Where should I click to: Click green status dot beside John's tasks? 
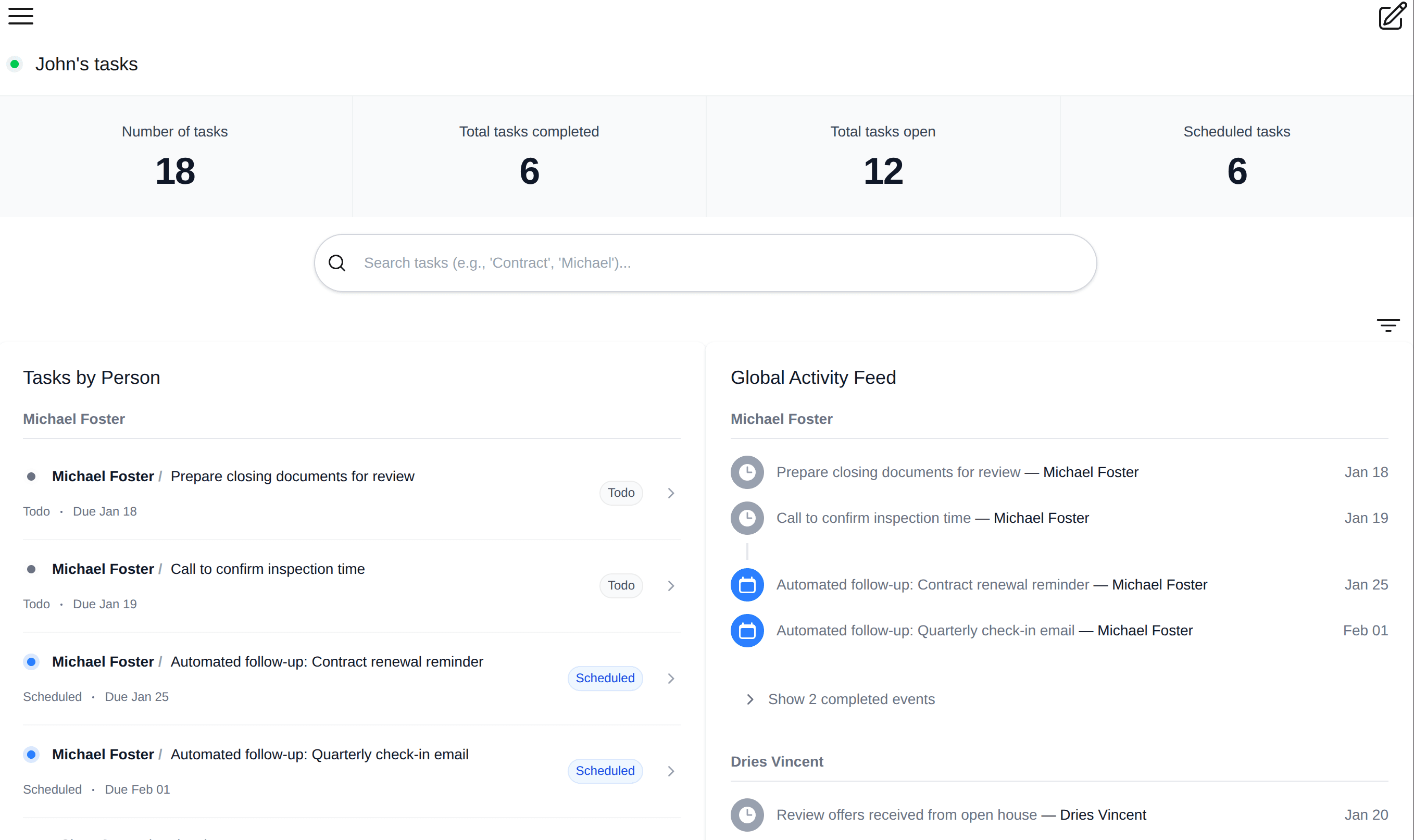click(x=15, y=64)
